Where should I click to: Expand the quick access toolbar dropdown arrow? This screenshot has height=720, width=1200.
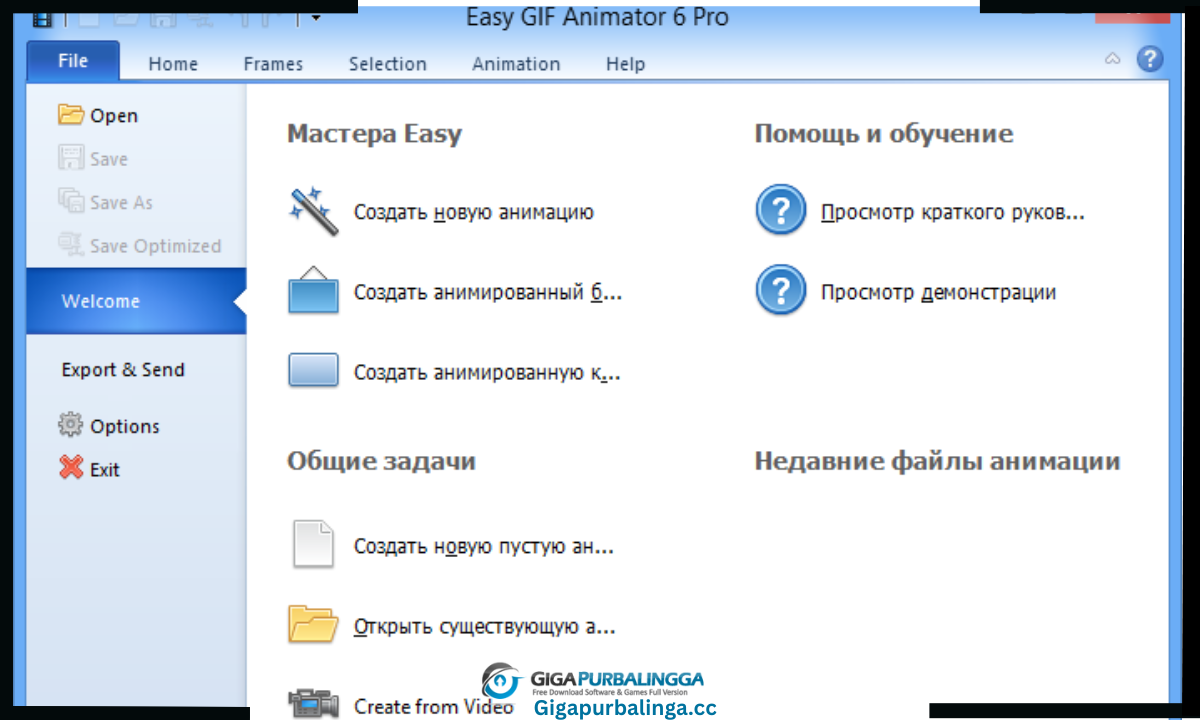click(315, 17)
